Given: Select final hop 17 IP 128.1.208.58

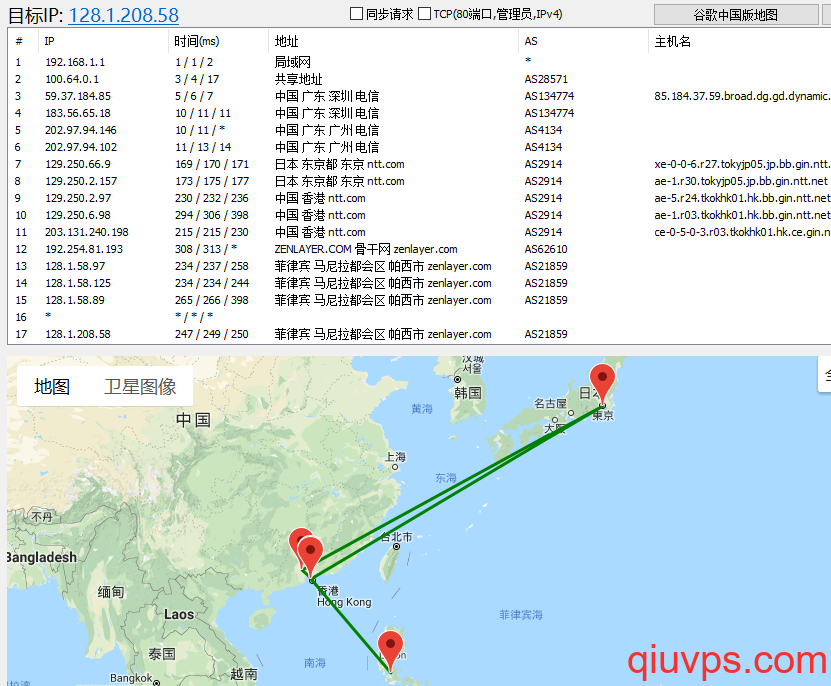Looking at the screenshot, I should [78, 334].
